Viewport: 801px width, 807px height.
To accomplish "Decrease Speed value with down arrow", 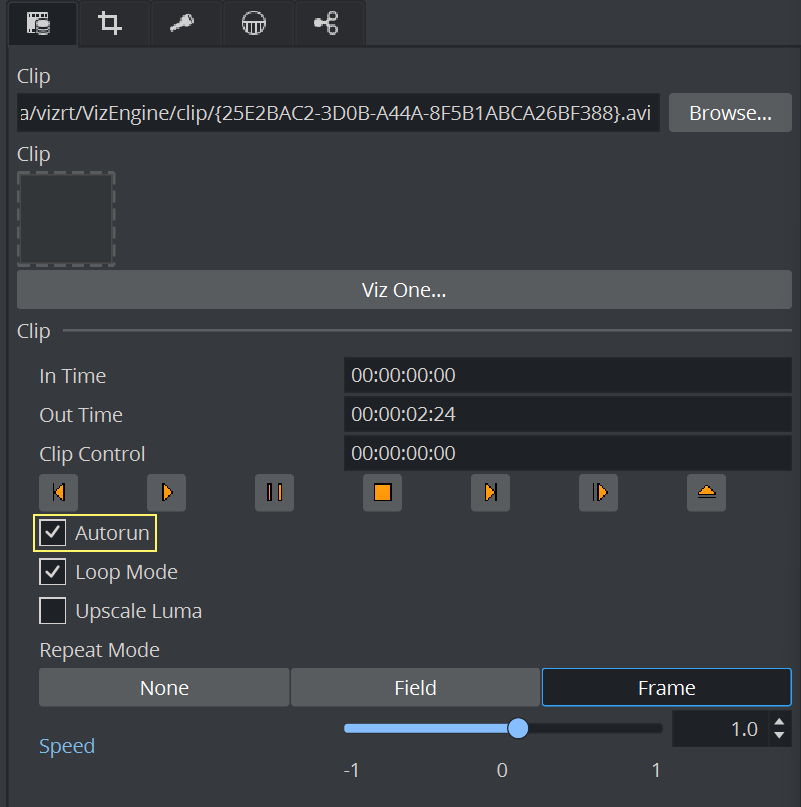I will [x=780, y=736].
